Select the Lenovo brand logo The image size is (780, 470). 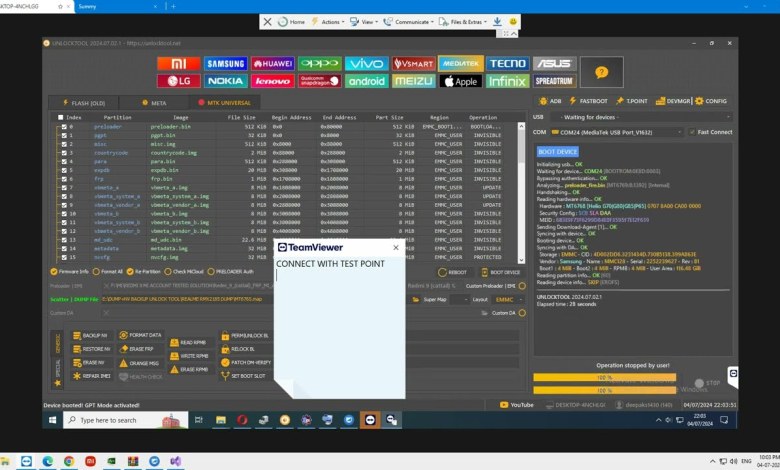coord(273,81)
